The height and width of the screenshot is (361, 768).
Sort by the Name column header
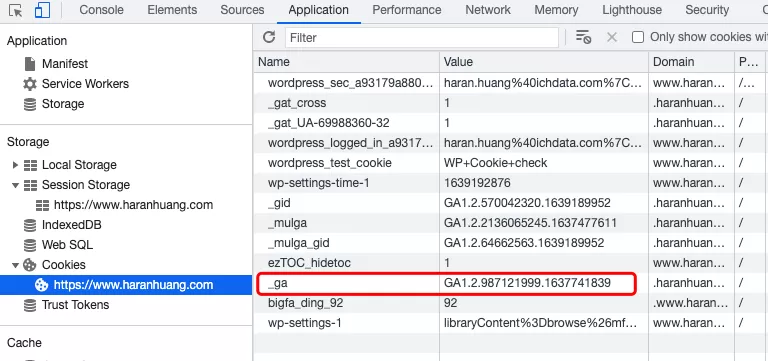tap(346, 62)
